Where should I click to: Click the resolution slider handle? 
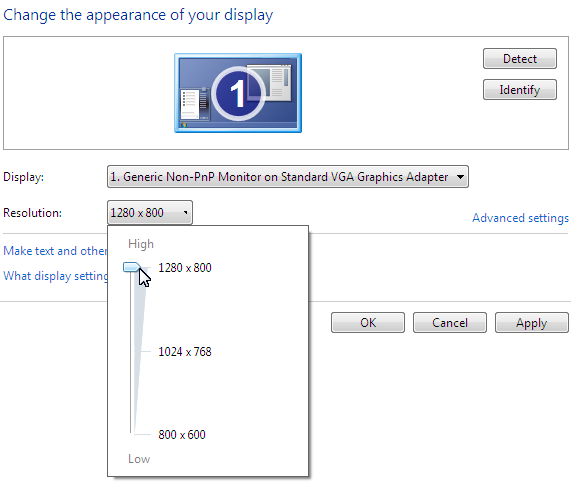tap(131, 267)
